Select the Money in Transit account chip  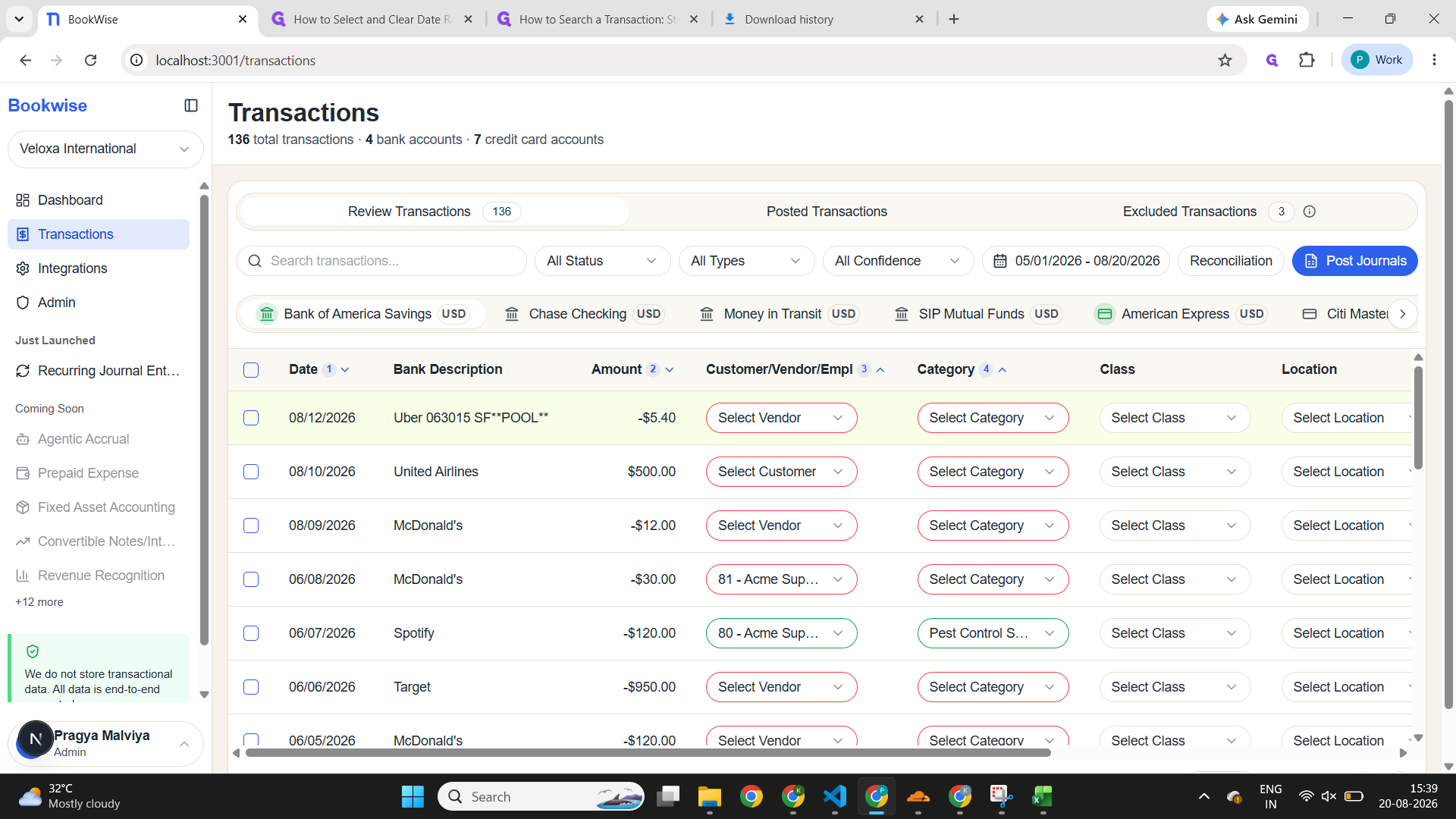pyautogui.click(x=781, y=314)
